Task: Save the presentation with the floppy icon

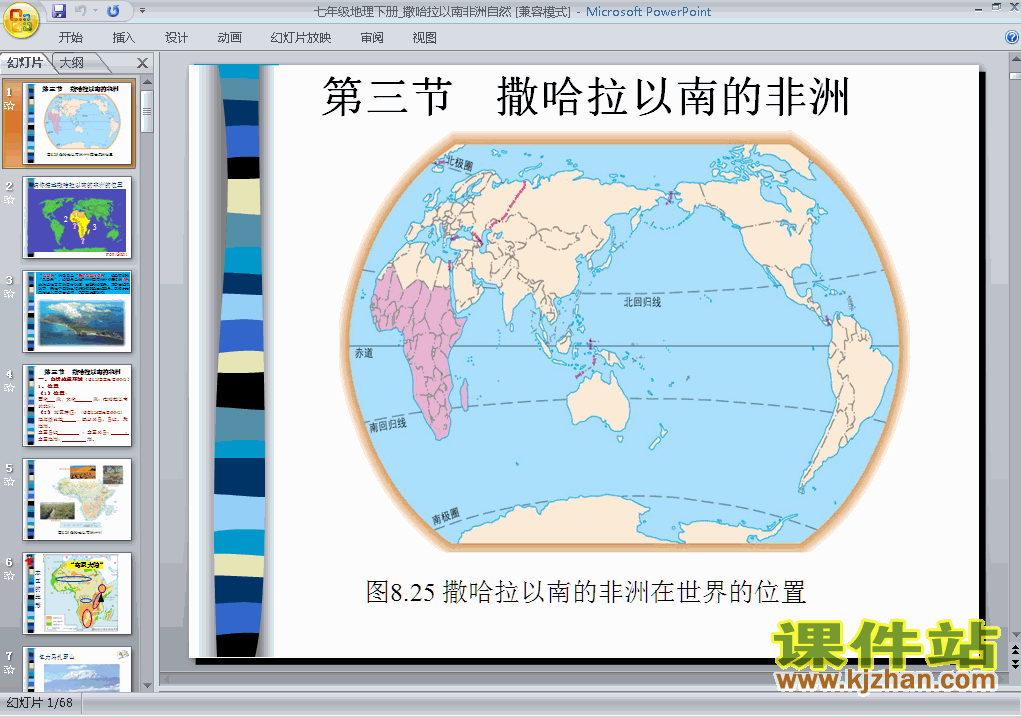Action: click(x=59, y=11)
